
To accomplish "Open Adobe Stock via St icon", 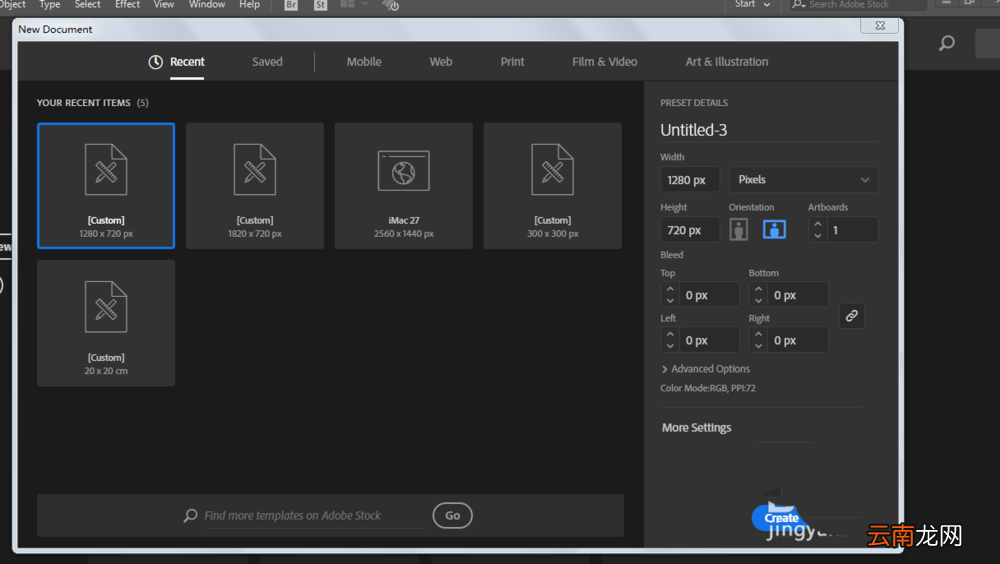I will [x=320, y=5].
